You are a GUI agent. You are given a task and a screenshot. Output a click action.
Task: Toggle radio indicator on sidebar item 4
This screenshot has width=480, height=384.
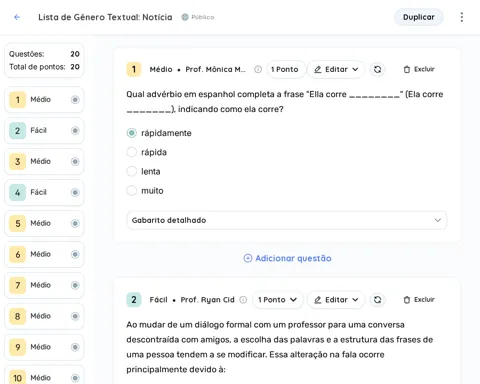pyautogui.click(x=75, y=192)
